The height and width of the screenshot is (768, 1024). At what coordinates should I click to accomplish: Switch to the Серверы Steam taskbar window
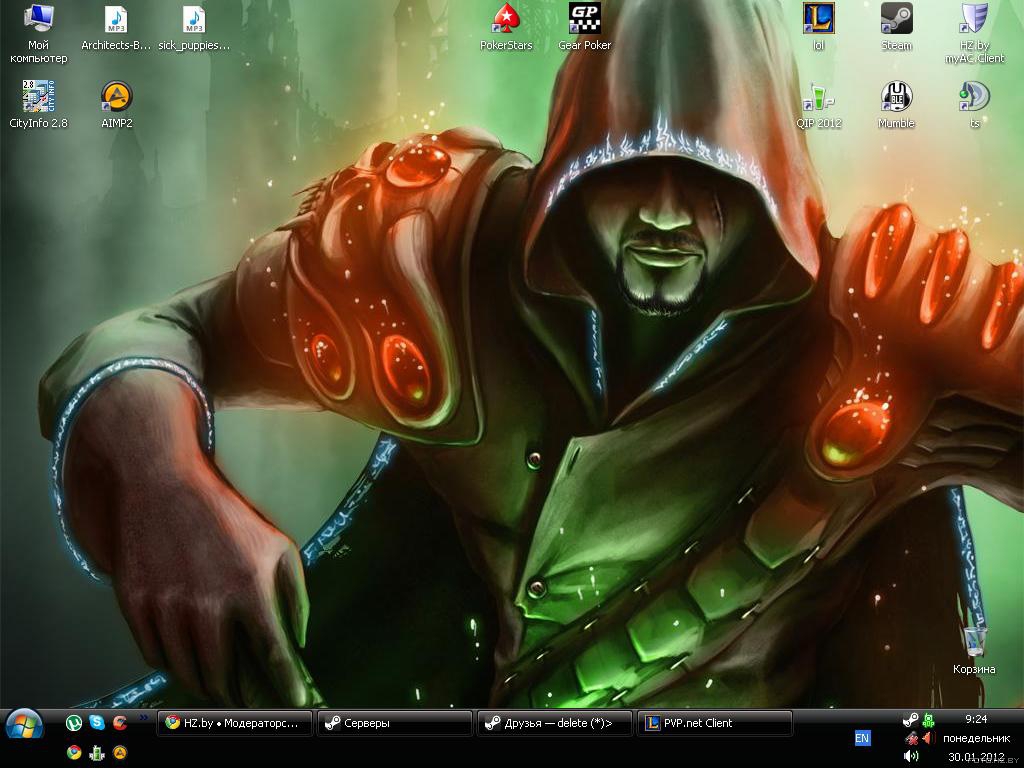395,723
